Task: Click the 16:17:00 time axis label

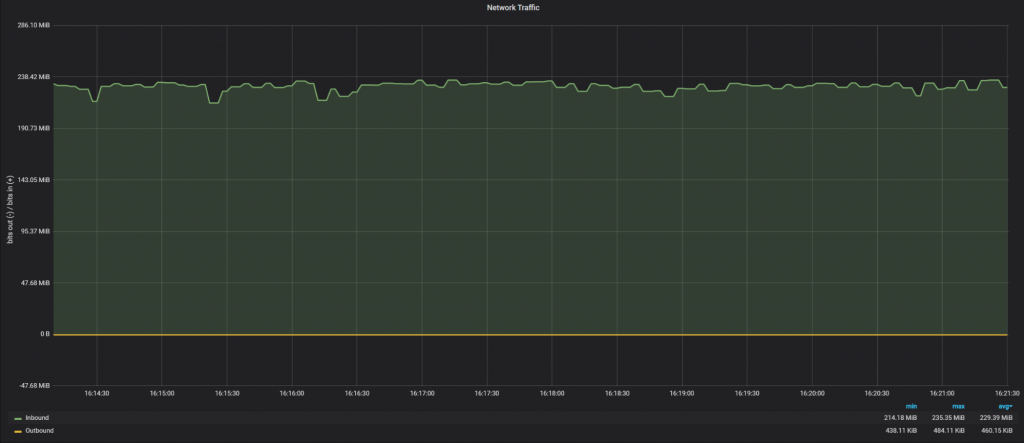Action: point(421,394)
